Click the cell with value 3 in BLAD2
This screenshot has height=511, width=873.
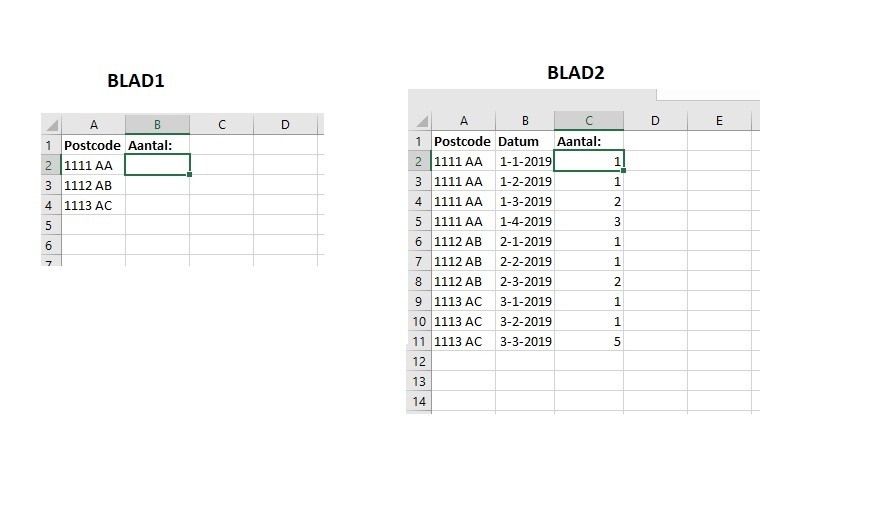588,221
